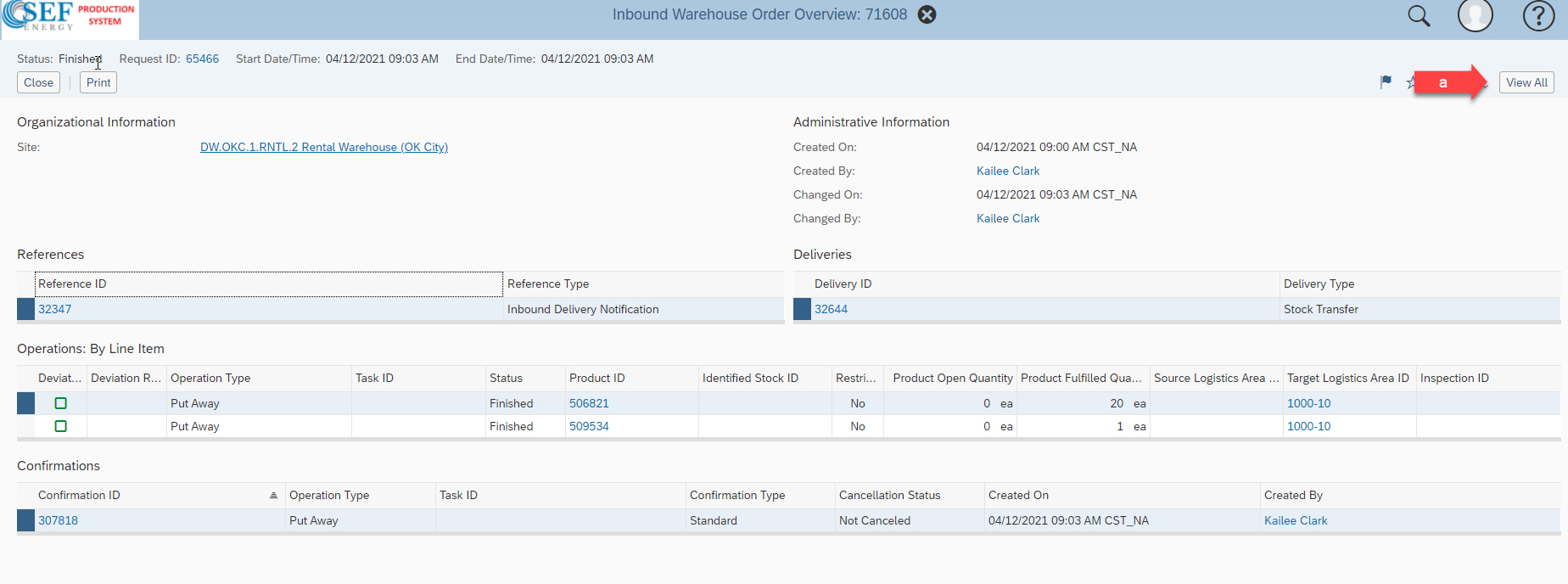
Task: Click the Delivery Type column header
Action: 1420,284
